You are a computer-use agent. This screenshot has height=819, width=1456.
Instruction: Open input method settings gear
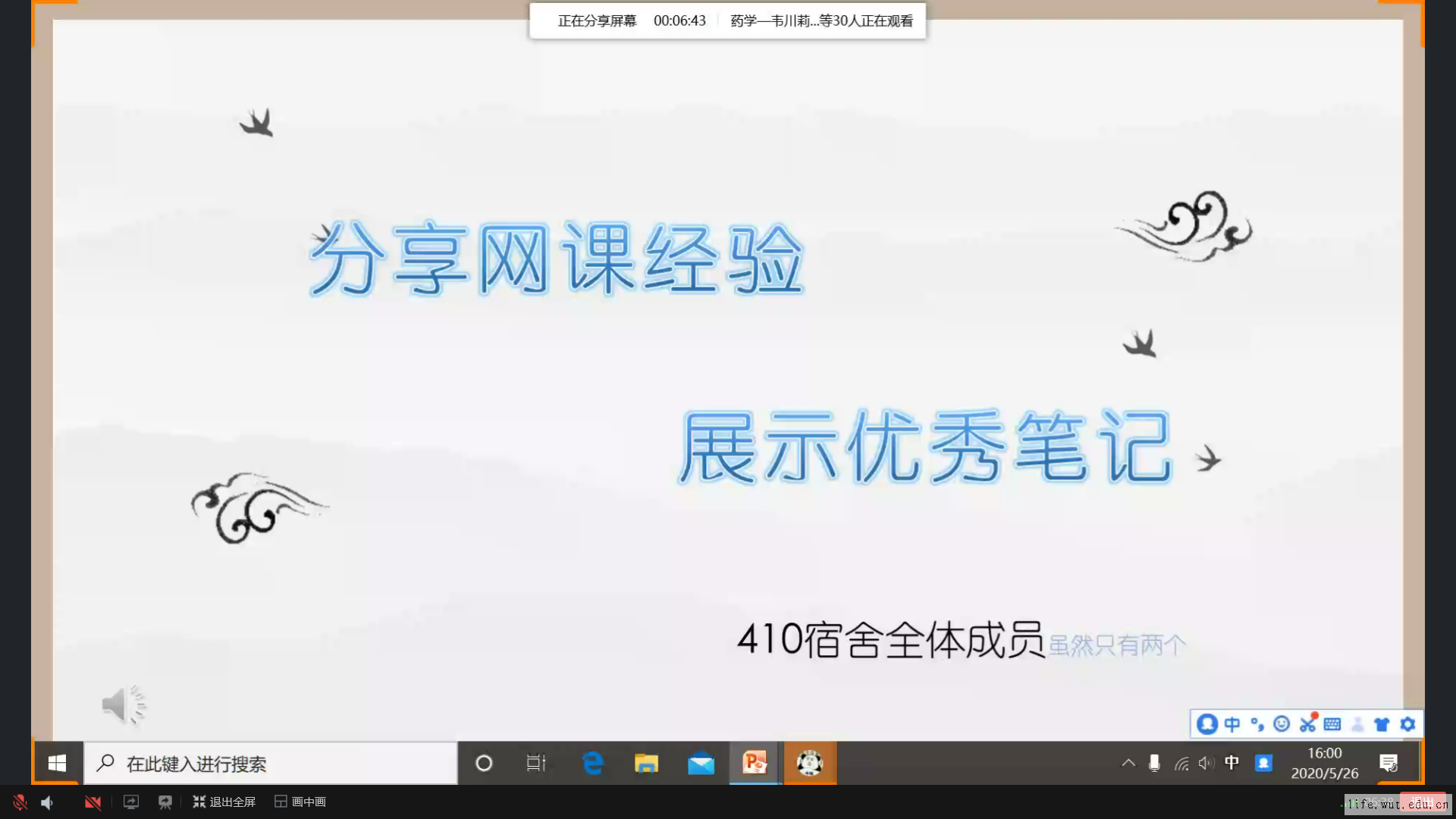pyautogui.click(x=1407, y=724)
